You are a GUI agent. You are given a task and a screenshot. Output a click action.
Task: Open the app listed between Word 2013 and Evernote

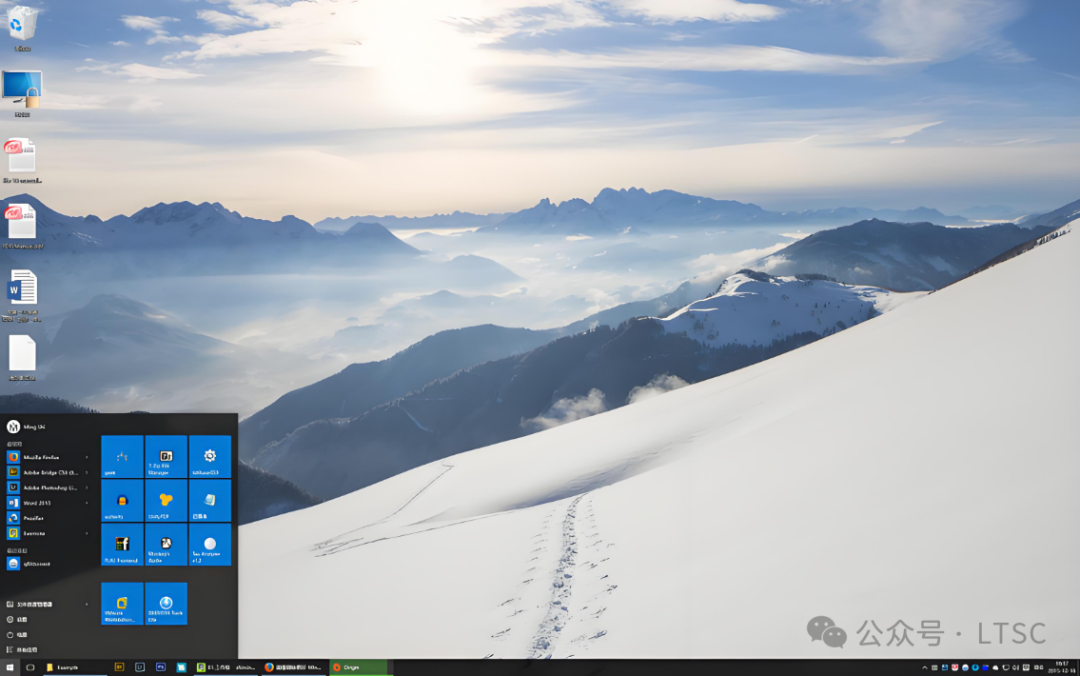[x=48, y=518]
